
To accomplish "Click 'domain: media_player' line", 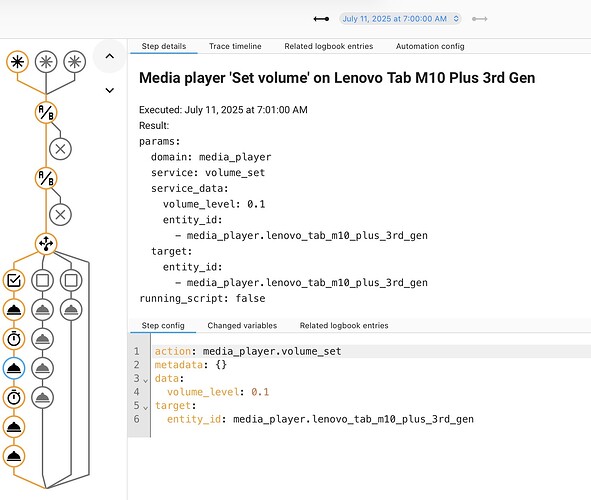I will (x=211, y=157).
